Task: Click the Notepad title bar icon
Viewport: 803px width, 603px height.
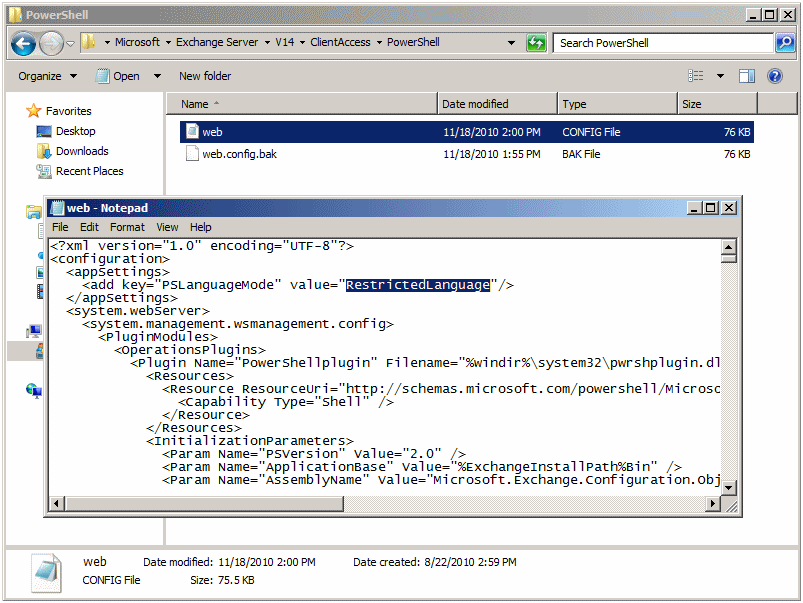Action: [57, 207]
